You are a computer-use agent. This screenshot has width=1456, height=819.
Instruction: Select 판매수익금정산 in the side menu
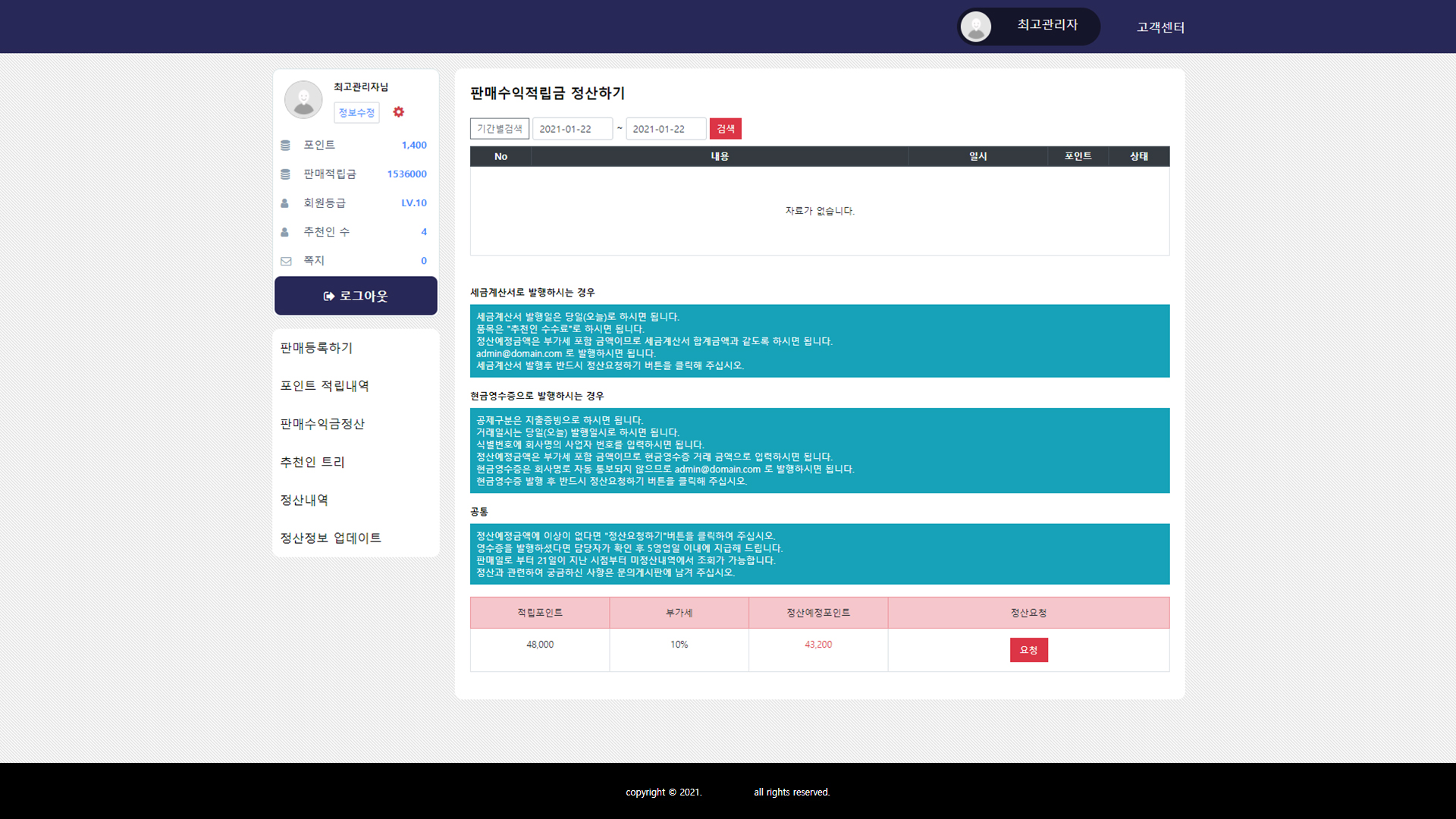click(x=322, y=424)
